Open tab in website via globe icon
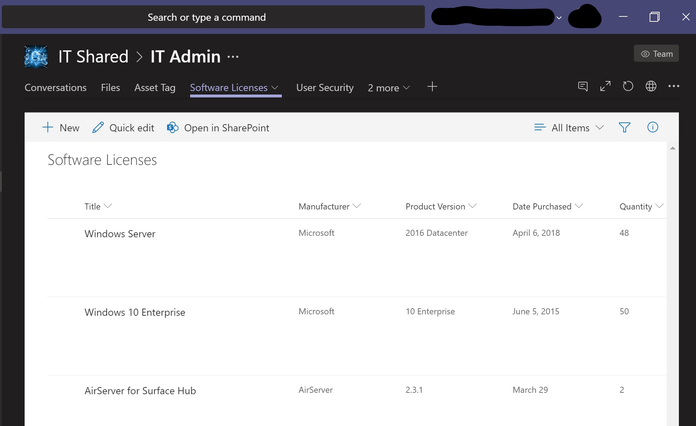This screenshot has width=696, height=426. click(651, 87)
